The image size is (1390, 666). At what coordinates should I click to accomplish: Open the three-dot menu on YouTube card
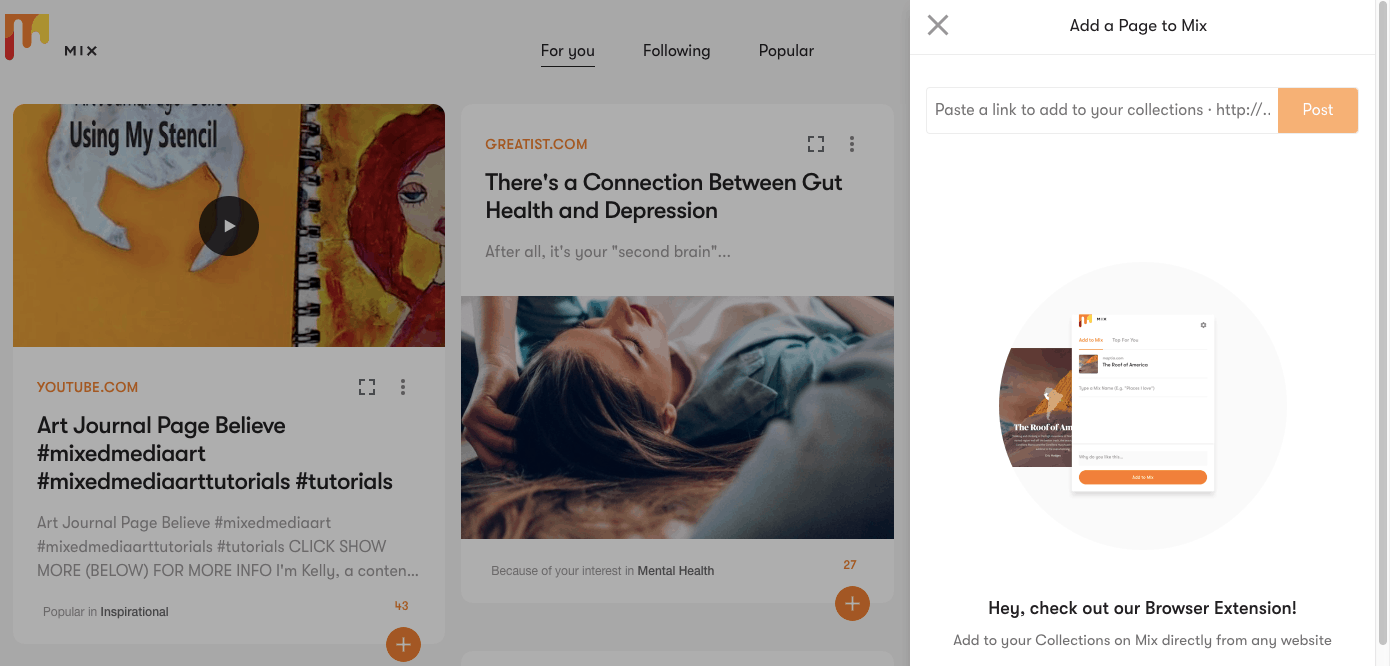tap(403, 387)
